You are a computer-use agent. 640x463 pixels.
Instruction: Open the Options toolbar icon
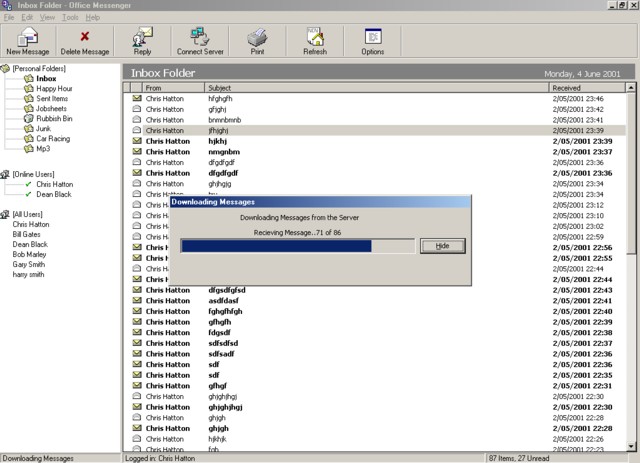point(372,37)
